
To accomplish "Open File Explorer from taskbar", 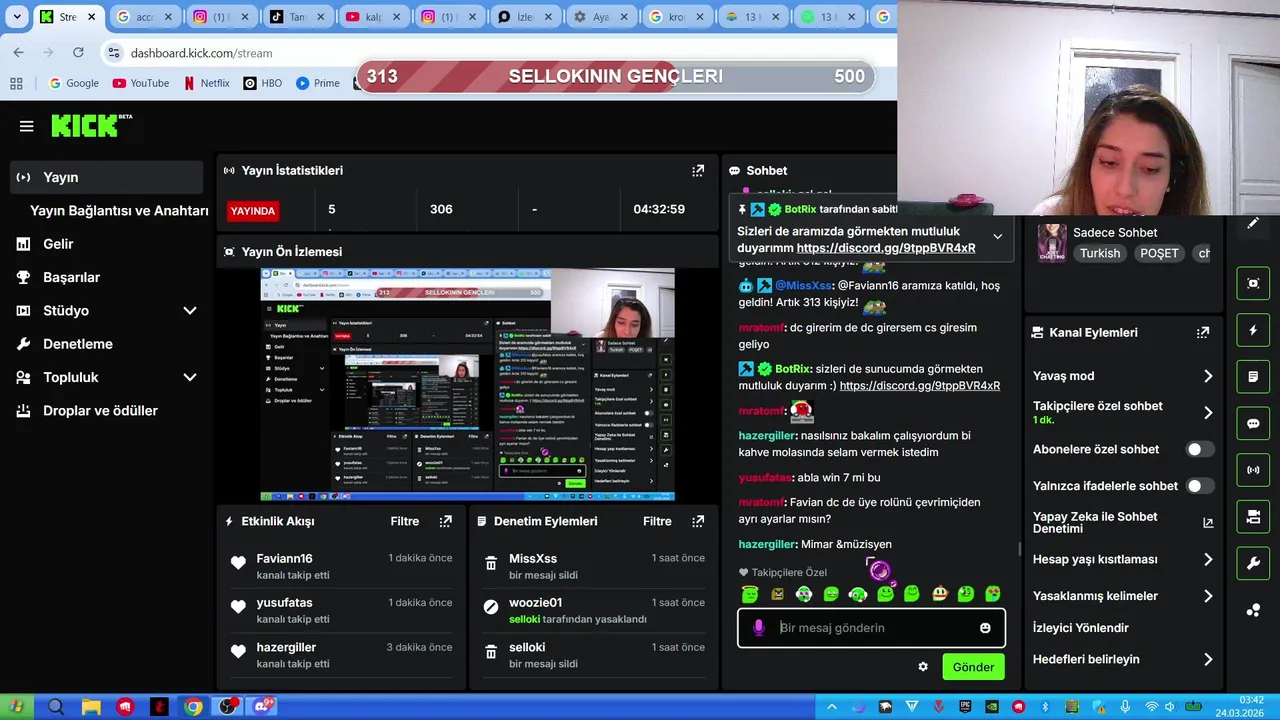I will [x=91, y=707].
